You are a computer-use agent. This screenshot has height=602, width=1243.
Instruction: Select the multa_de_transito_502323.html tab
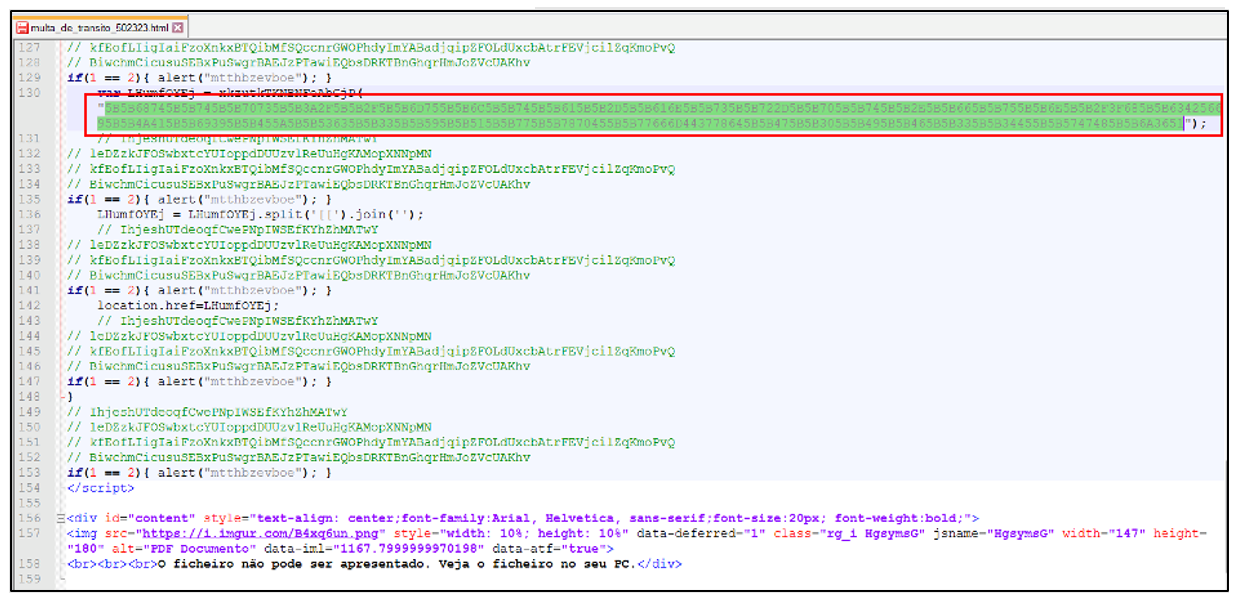click(x=100, y=27)
